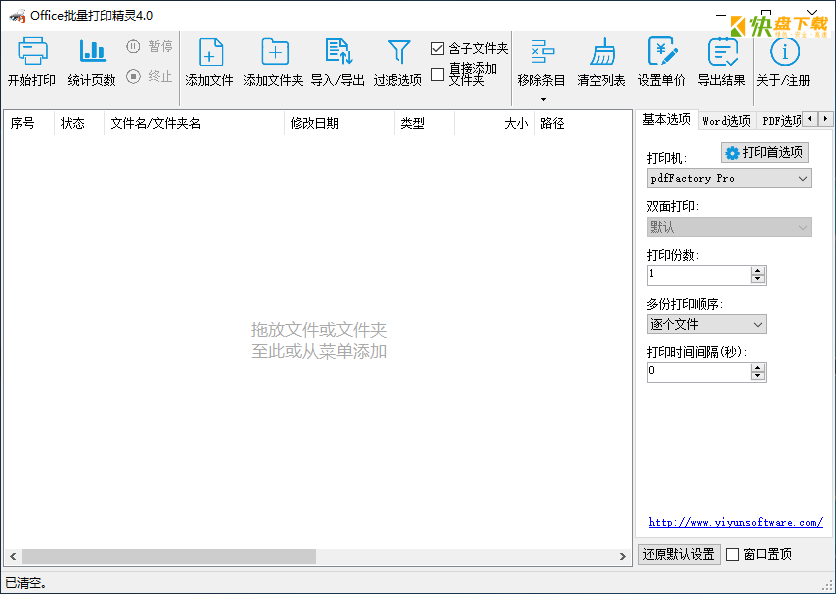Screen dimensions: 836x594
Task: Click the 开始打印 printer icon
Action: (33, 51)
